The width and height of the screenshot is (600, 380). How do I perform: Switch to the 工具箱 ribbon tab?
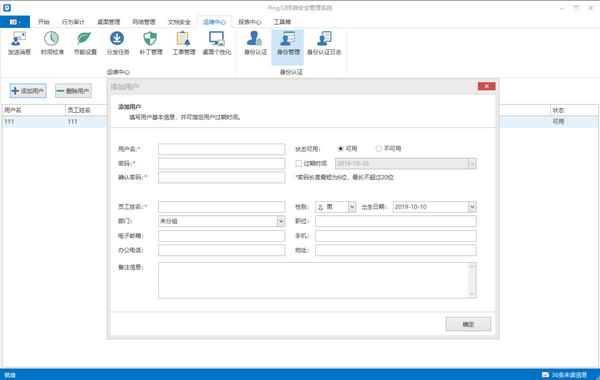[282, 22]
